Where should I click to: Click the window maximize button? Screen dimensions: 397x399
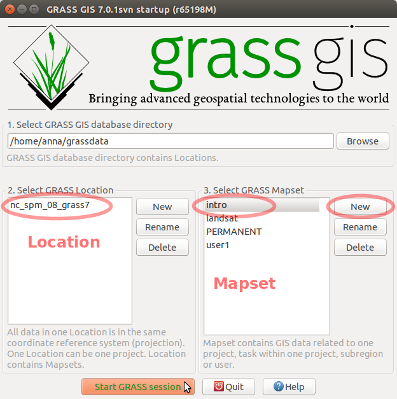click(34, 9)
